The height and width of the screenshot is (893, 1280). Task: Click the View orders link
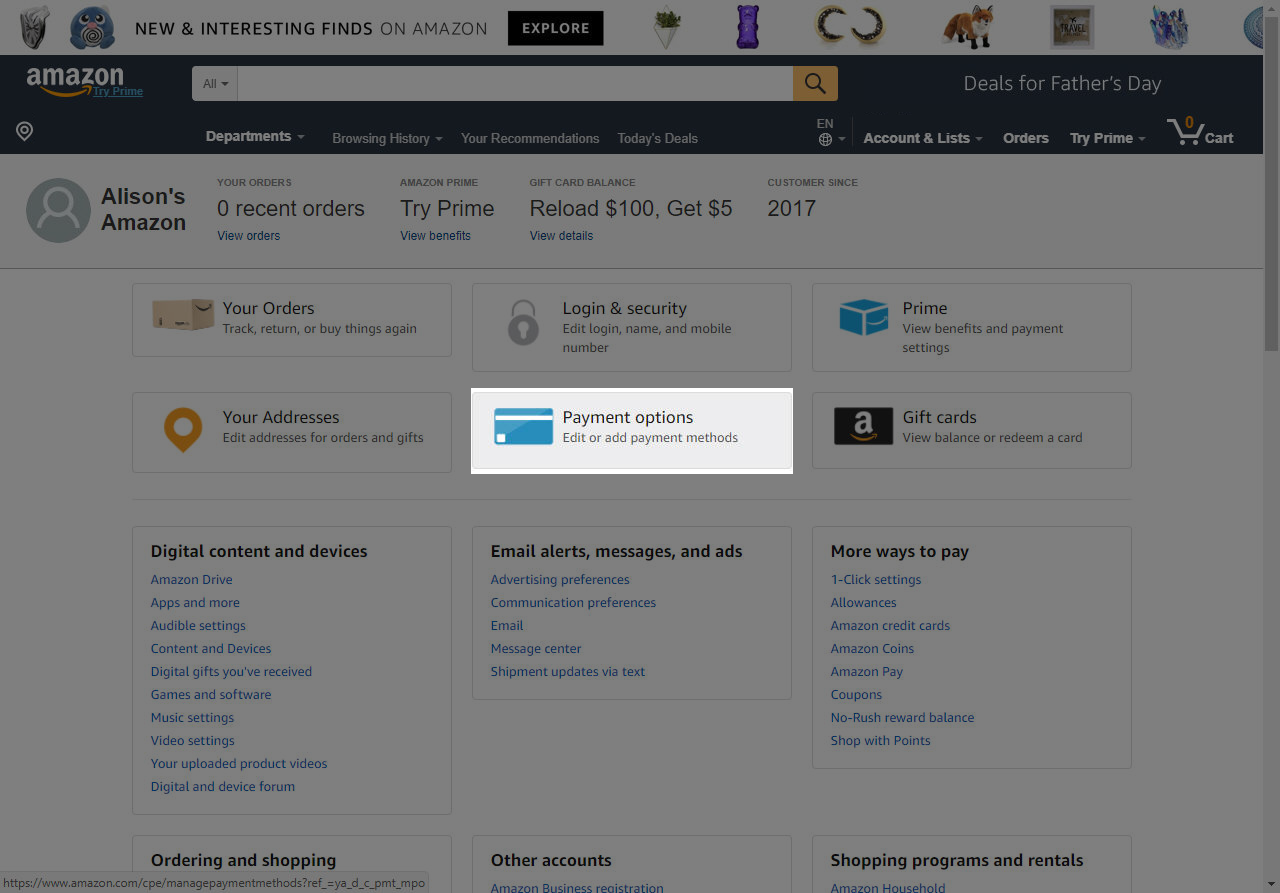[248, 236]
